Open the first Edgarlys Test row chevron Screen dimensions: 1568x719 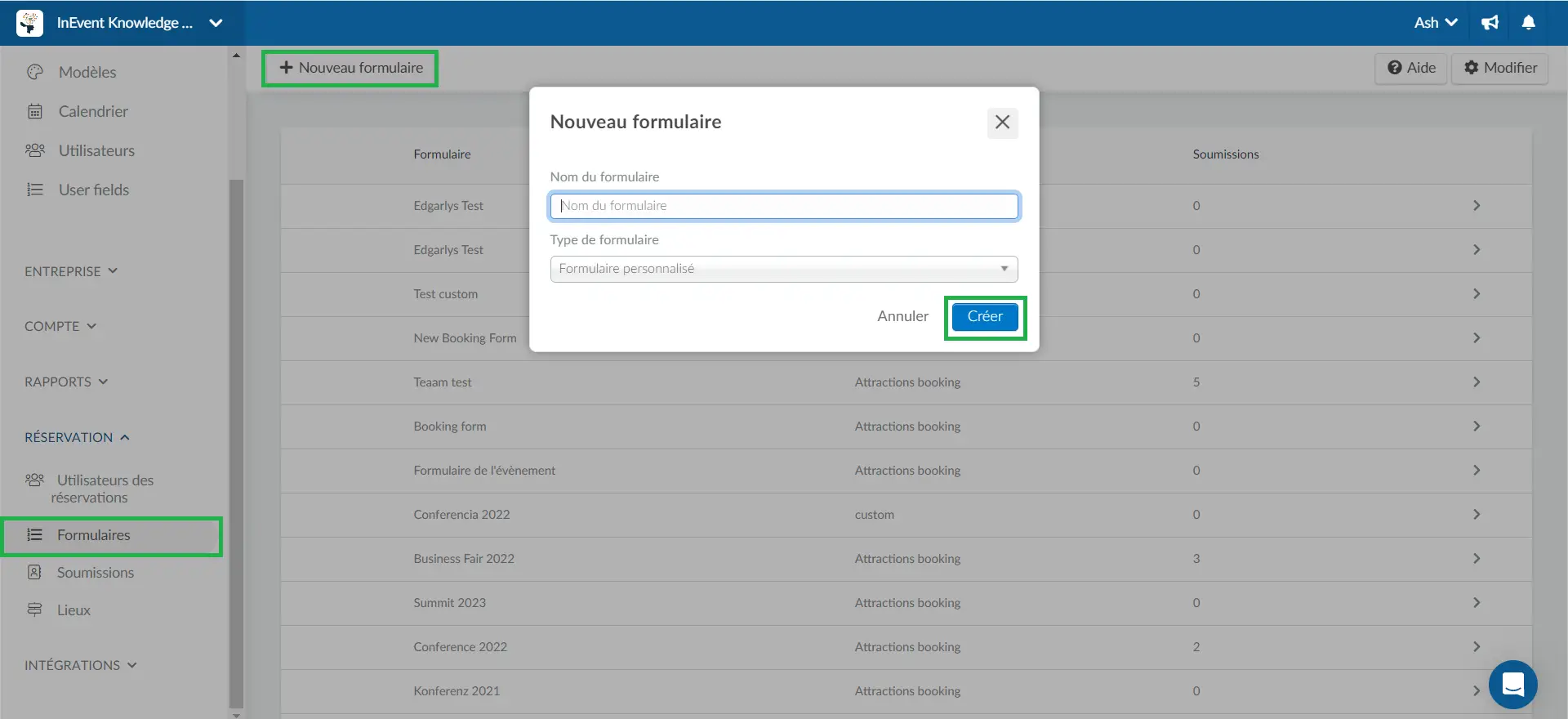[x=1477, y=206]
